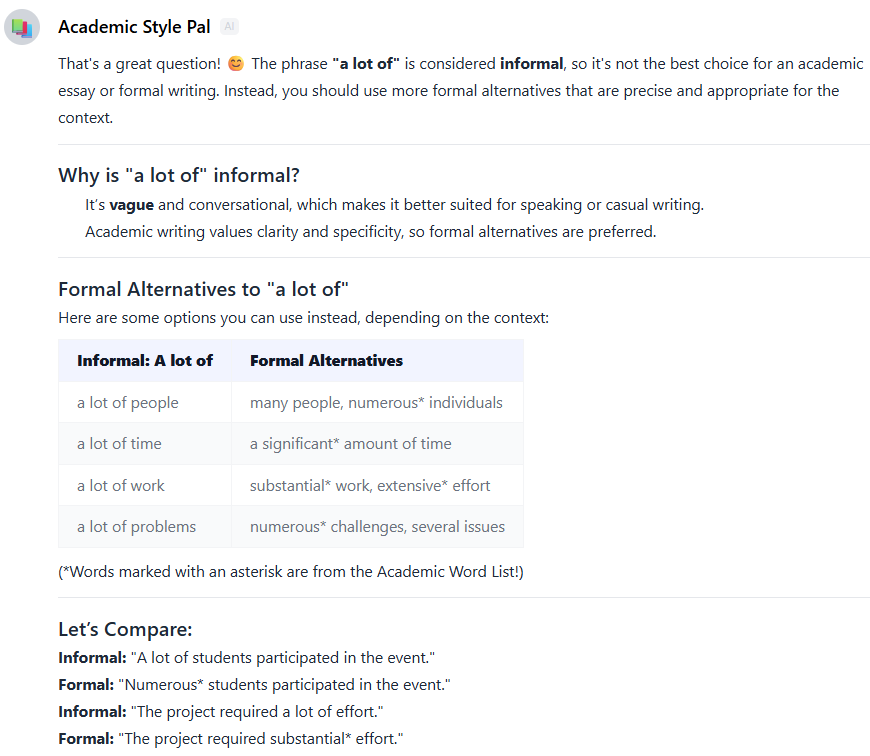Click the "Why is 'a lot of' informal?" heading
Image resolution: width=870 pixels, height=756 pixels.
point(179,175)
